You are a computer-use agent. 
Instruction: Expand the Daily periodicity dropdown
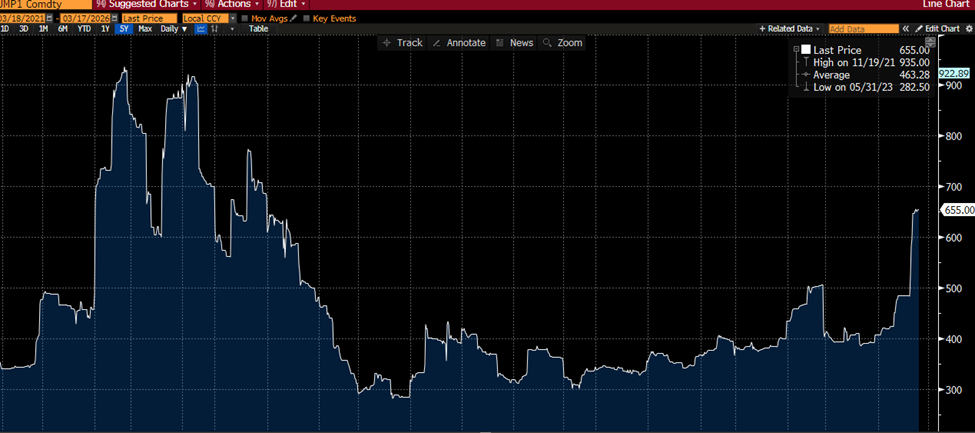[x=186, y=29]
